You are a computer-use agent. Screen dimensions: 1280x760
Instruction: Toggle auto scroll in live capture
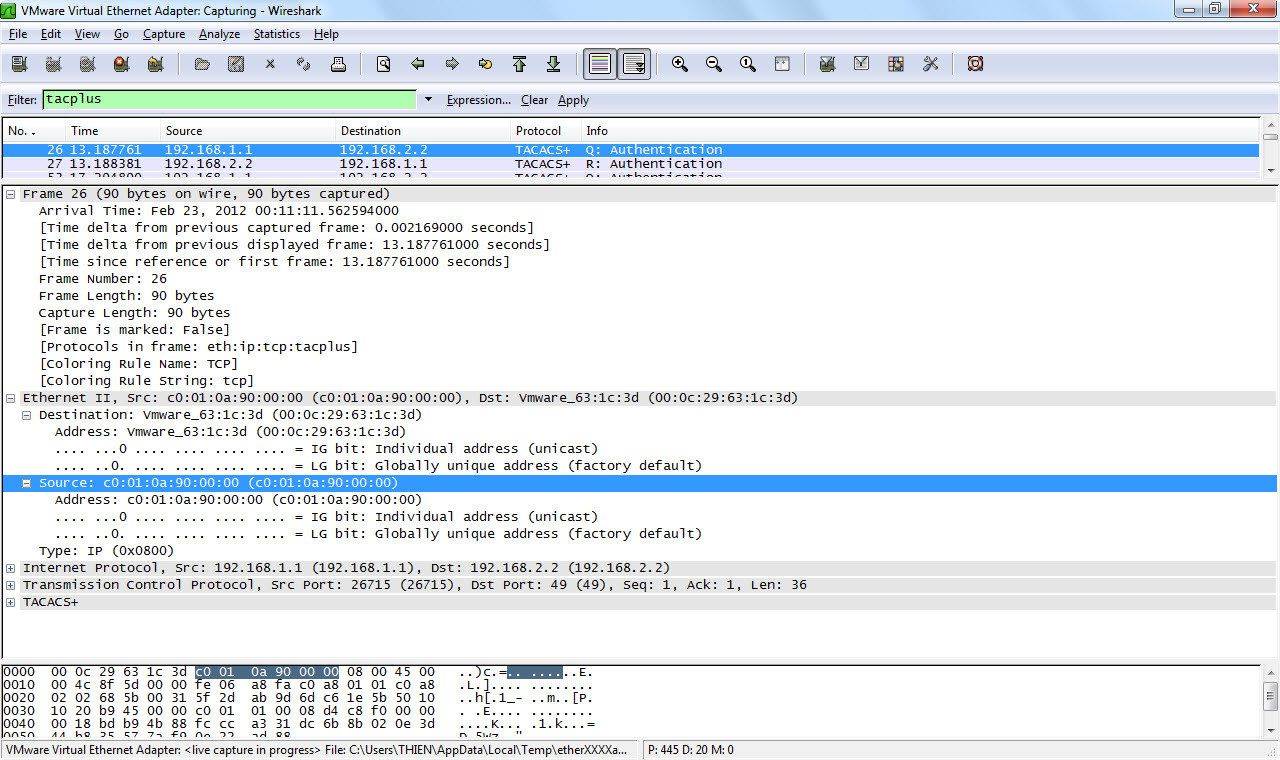[634, 64]
